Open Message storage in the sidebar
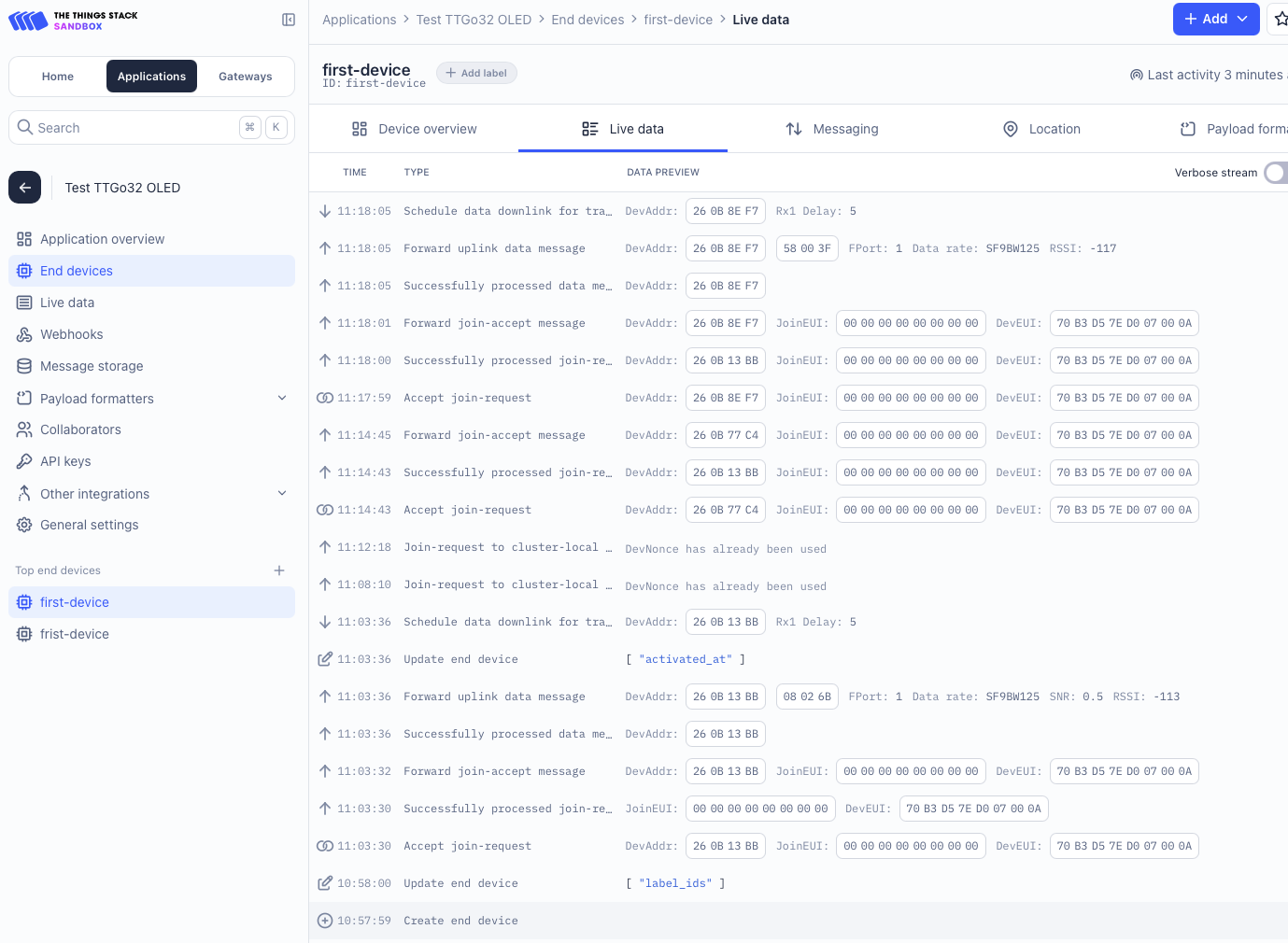This screenshot has width=1288, height=943. tap(92, 366)
